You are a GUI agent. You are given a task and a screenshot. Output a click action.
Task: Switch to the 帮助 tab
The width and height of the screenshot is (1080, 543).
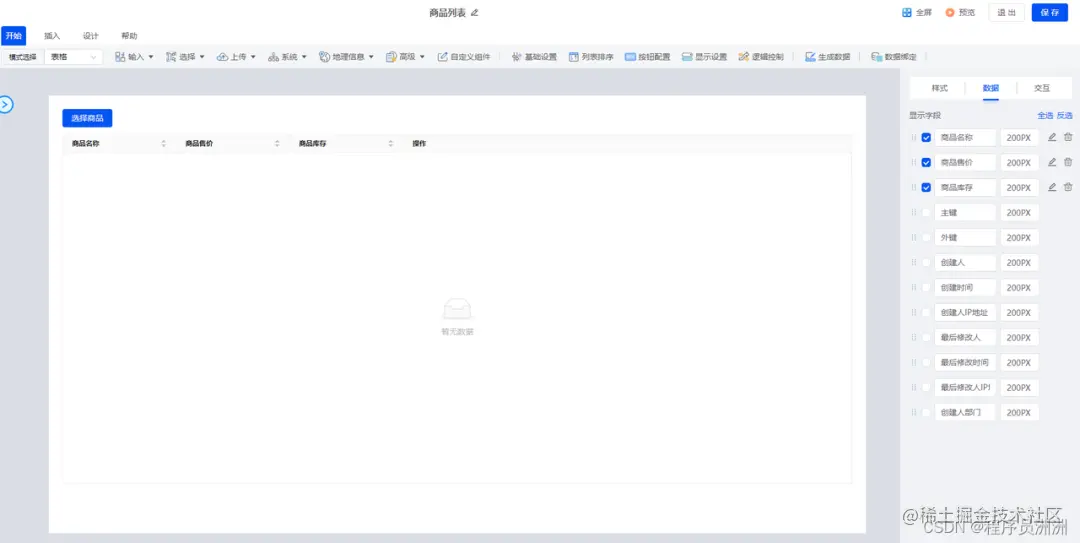129,36
